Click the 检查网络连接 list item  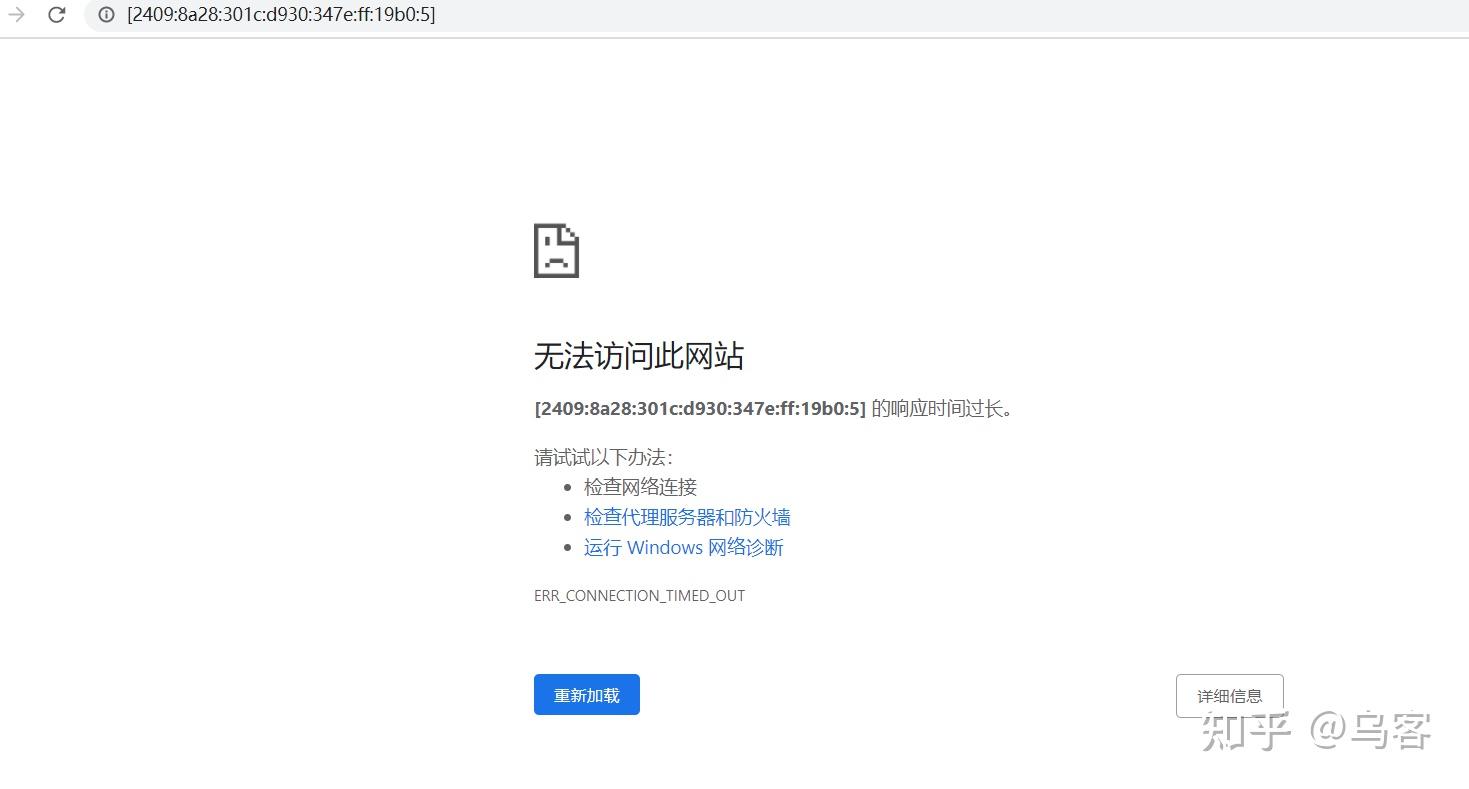pyautogui.click(x=639, y=486)
